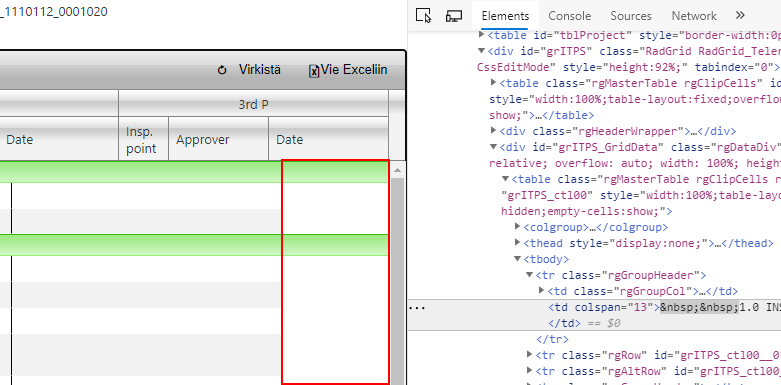This screenshot has width=781, height=385.
Task: Open the Network tab
Action: 694,16
